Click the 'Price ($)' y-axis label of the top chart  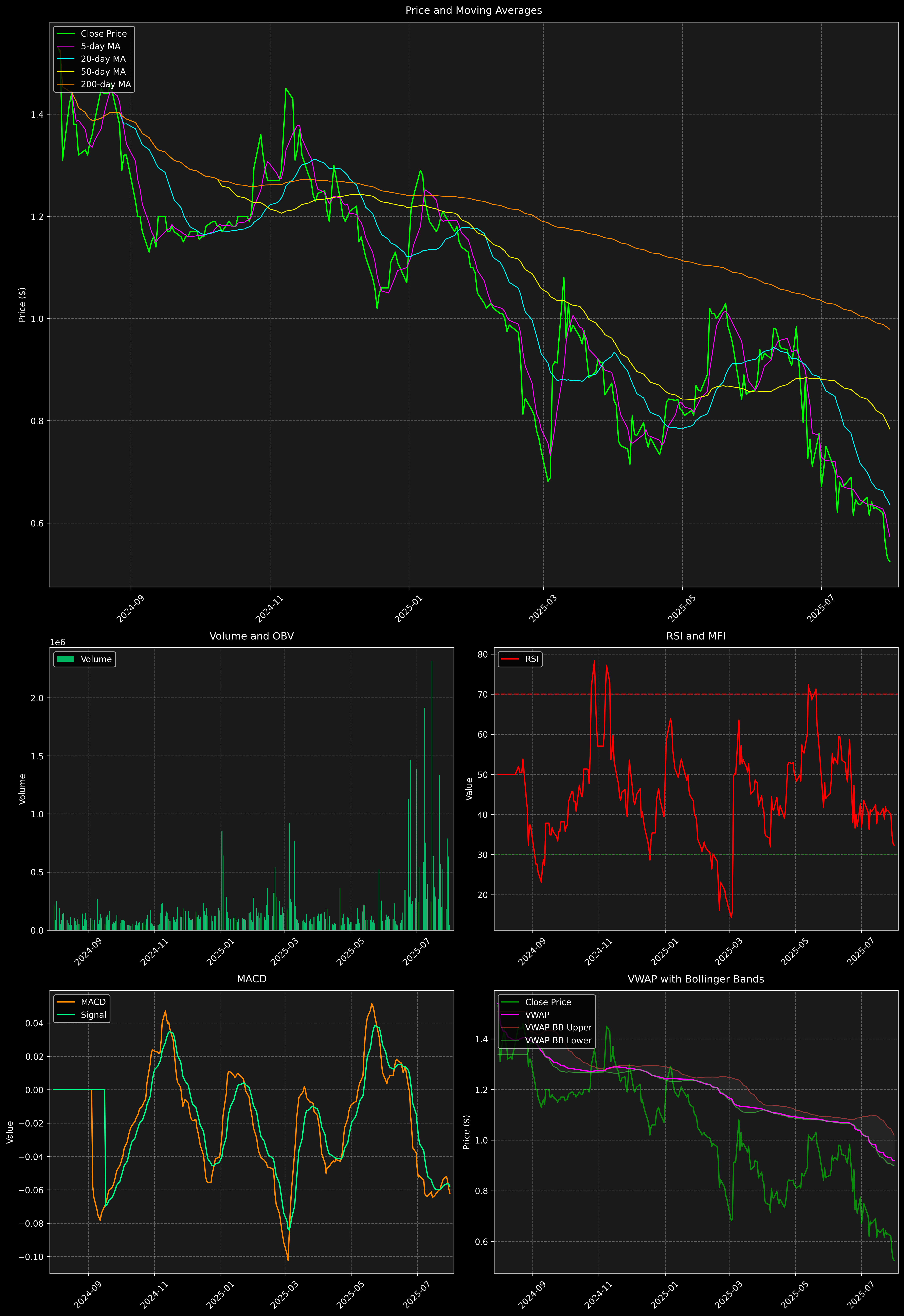(x=22, y=305)
